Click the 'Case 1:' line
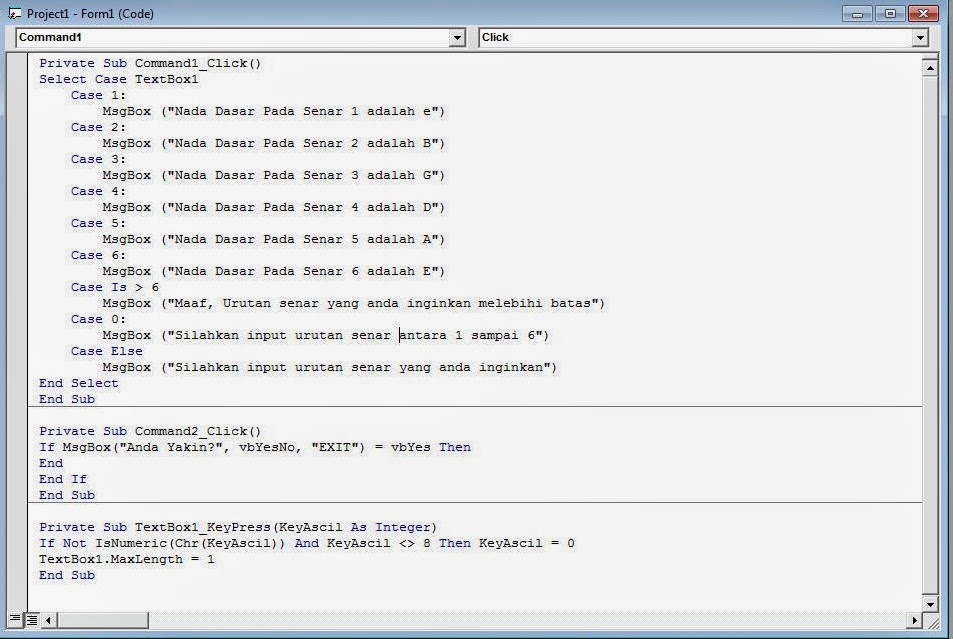 click(x=98, y=95)
